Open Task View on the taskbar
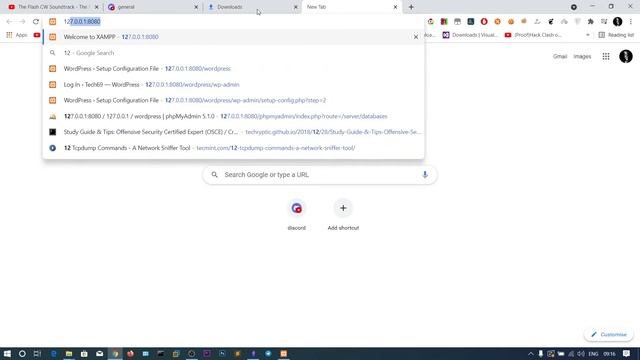 [37, 353]
